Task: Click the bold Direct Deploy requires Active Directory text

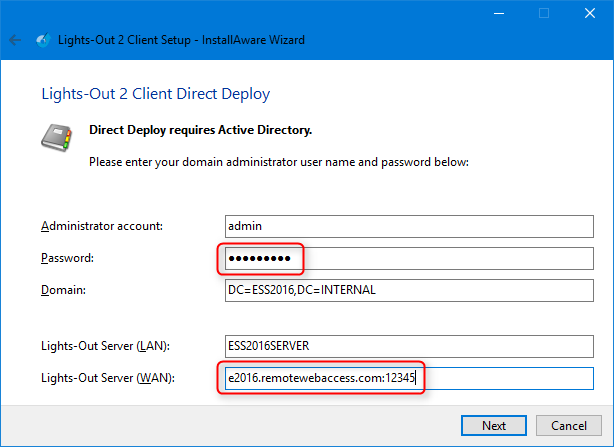Action: (x=200, y=130)
